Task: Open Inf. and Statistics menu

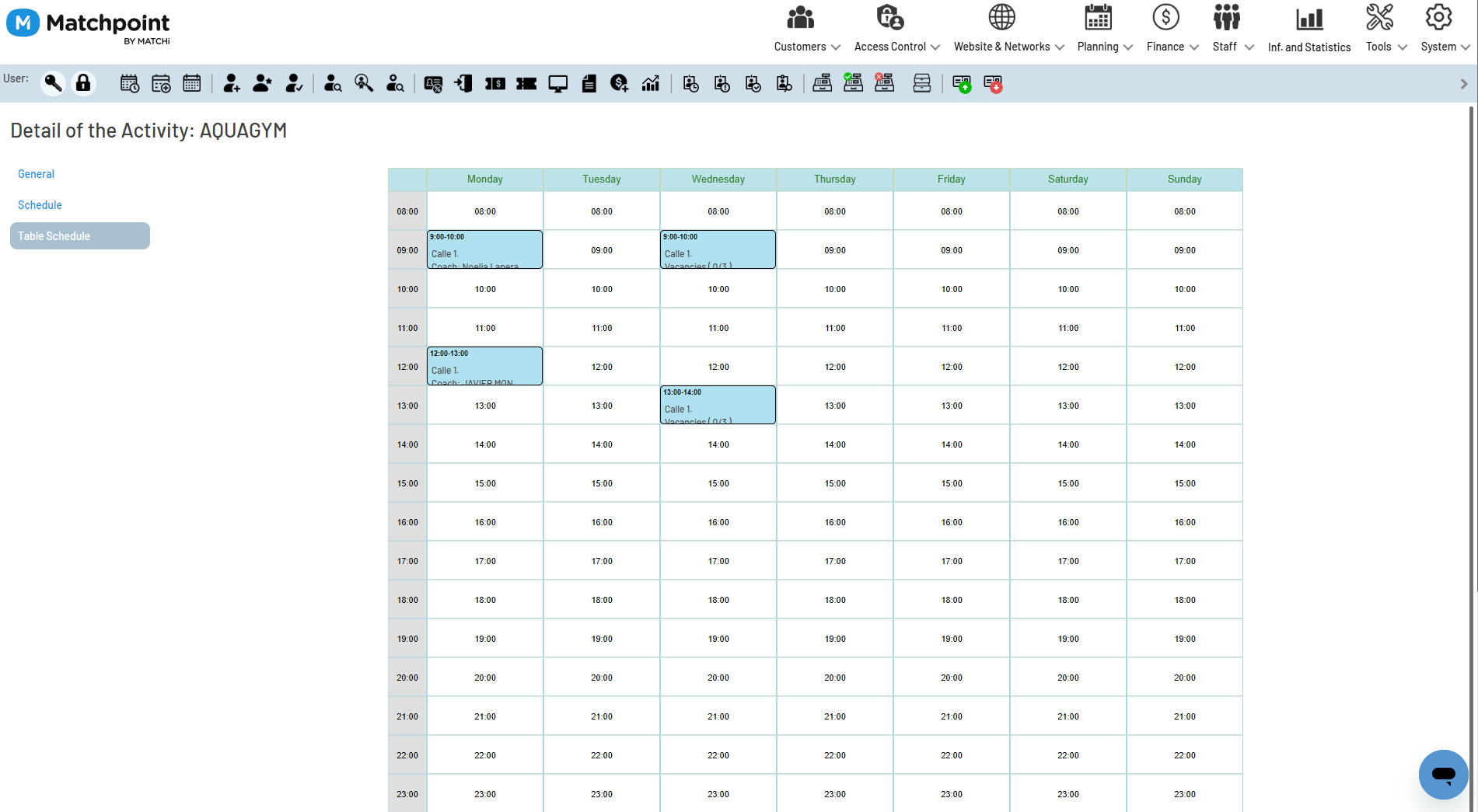Action: 1309,30
